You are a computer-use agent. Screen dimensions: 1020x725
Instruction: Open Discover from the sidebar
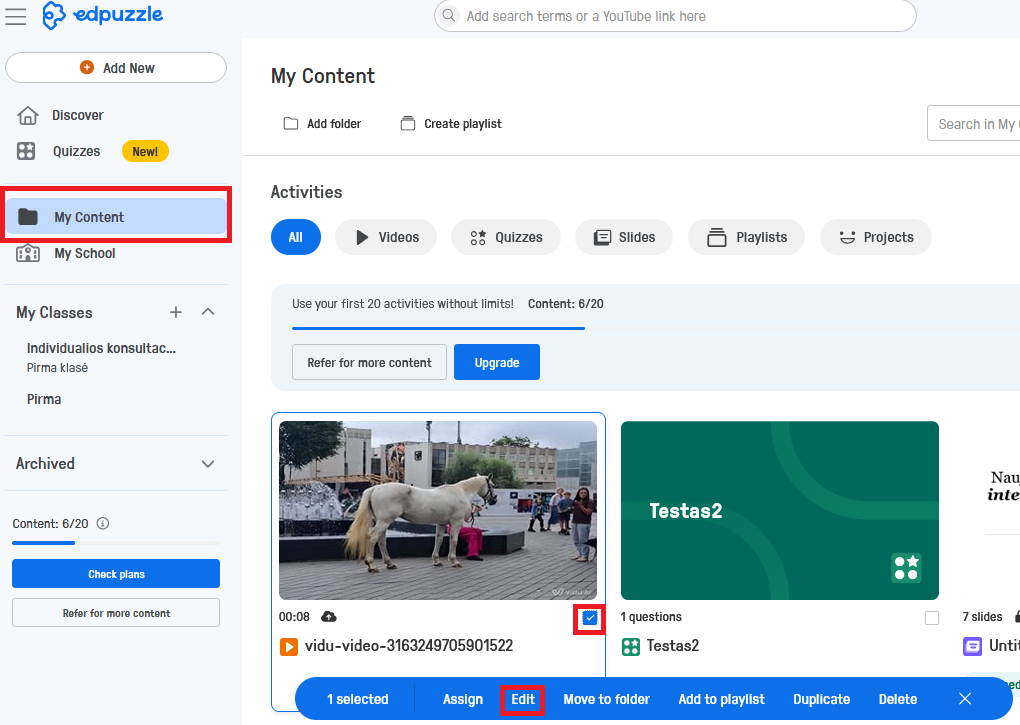tap(77, 115)
